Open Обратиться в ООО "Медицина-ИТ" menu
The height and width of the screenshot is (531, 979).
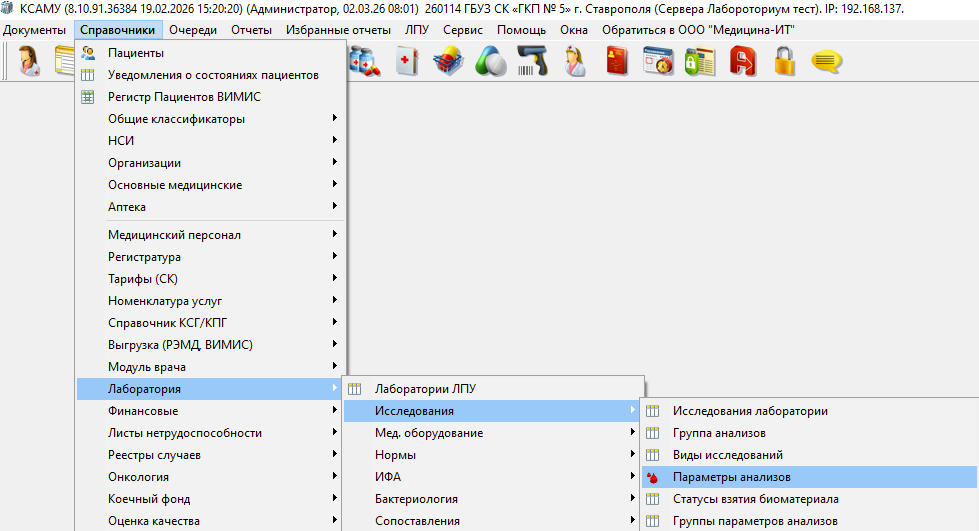(x=697, y=30)
